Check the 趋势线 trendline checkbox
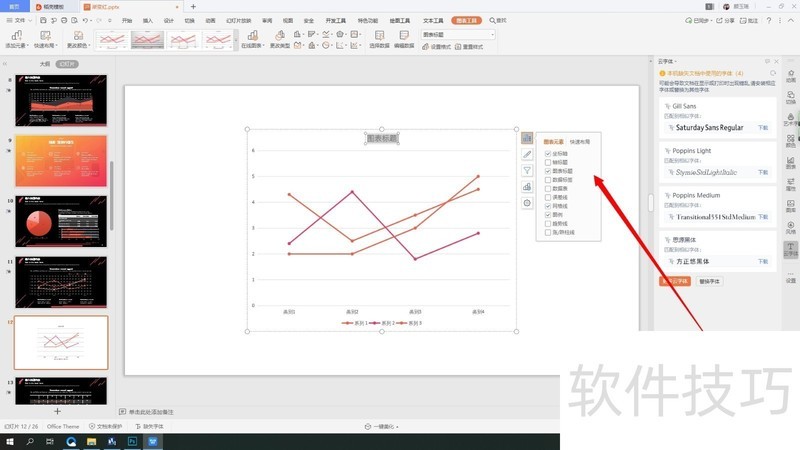This screenshot has width=800, height=450. tap(547, 223)
